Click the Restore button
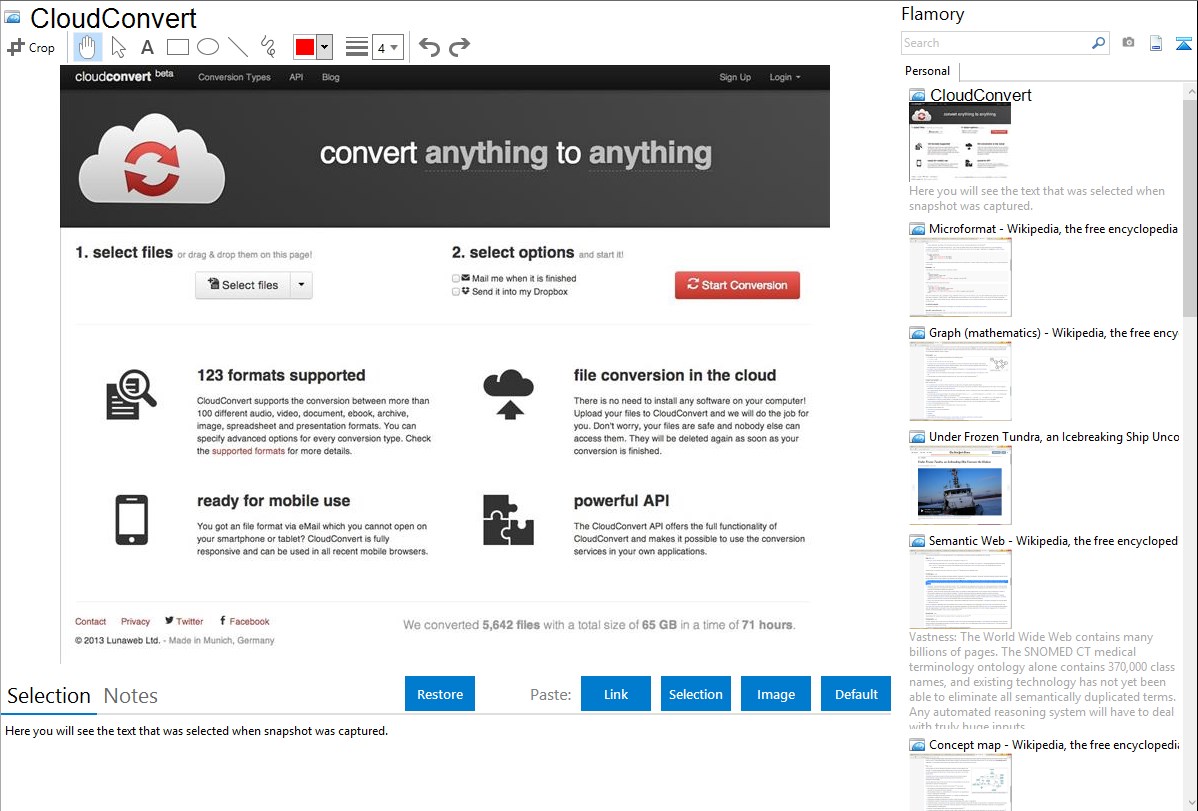The image size is (1198, 811). click(x=440, y=694)
